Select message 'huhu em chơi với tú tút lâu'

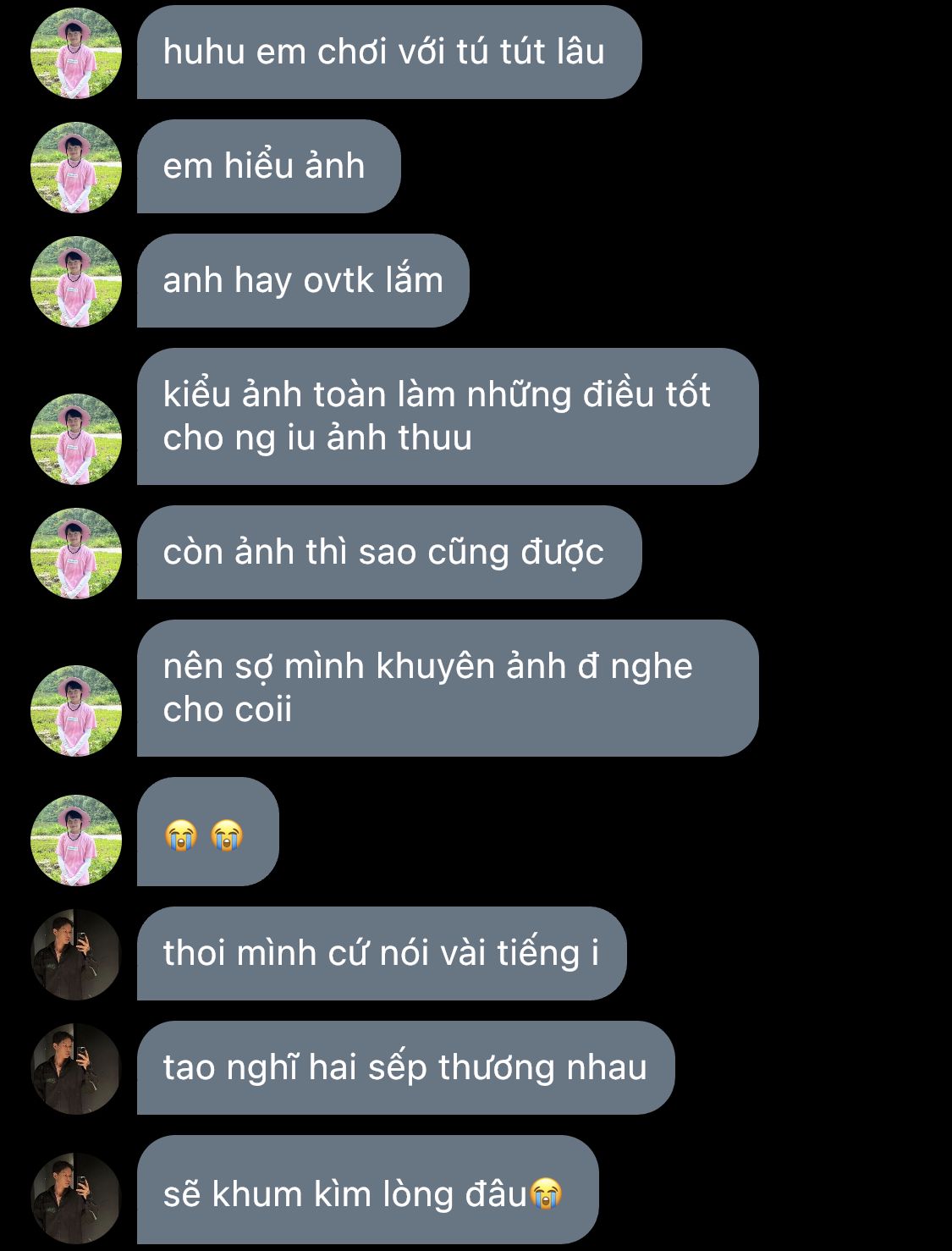pos(389,52)
